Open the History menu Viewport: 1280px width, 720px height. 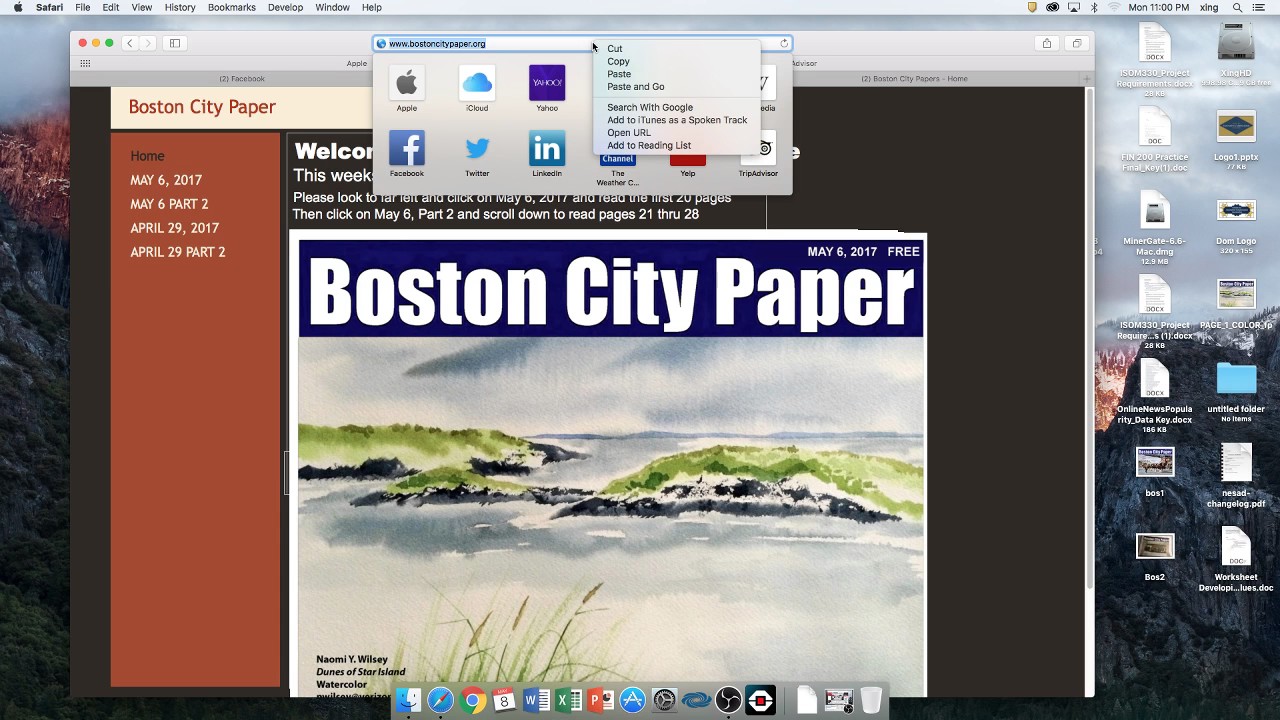180,7
